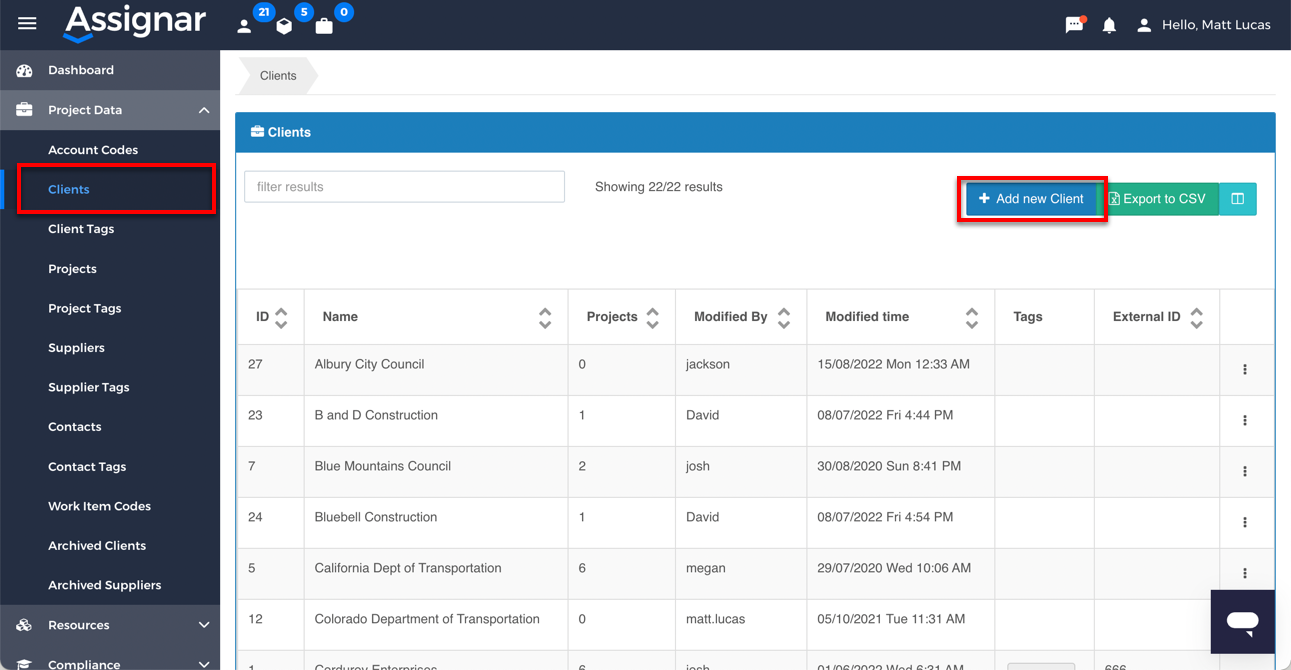Open the notifications bell
Screen dimensions: 1291x670
point(1109,25)
